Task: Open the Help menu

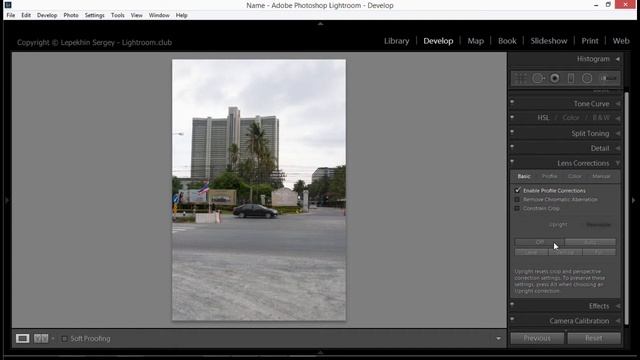Action: [182, 15]
